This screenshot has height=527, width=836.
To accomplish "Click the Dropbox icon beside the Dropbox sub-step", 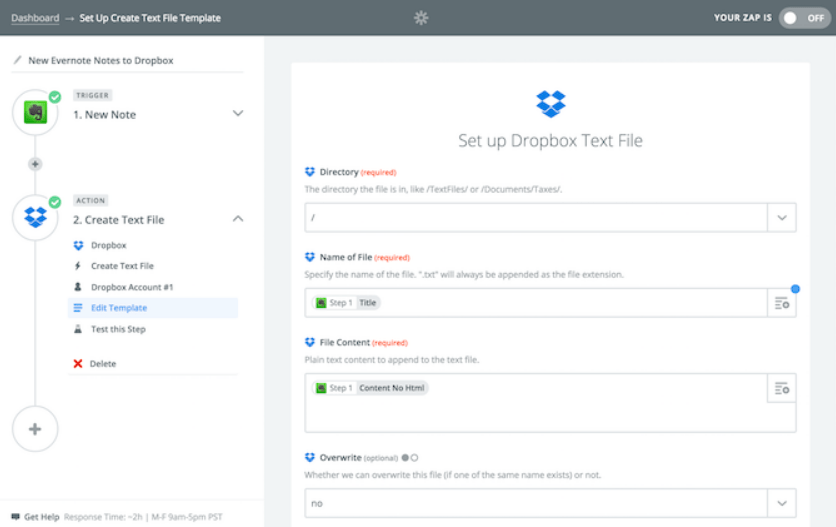I will coord(78,245).
